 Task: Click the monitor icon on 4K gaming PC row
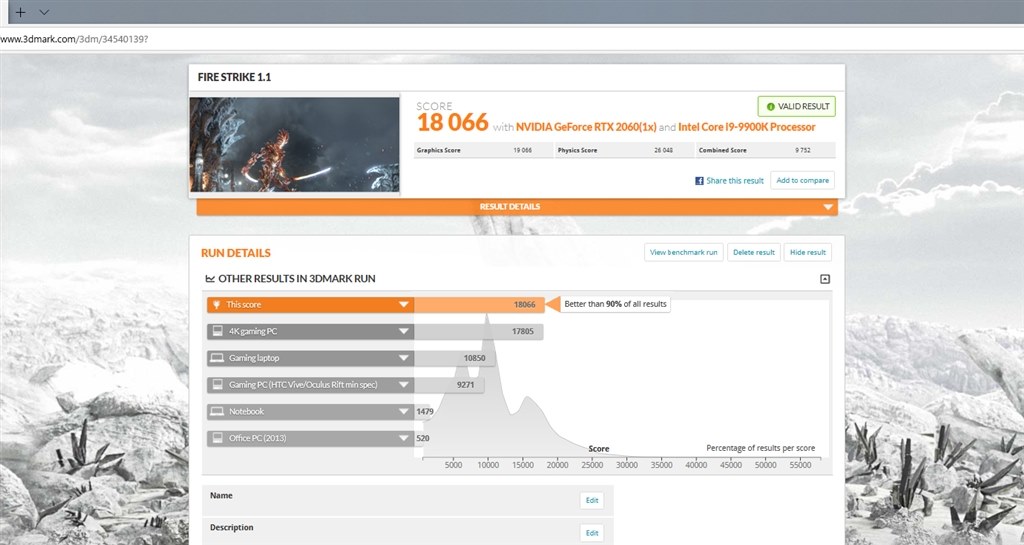coord(217,332)
